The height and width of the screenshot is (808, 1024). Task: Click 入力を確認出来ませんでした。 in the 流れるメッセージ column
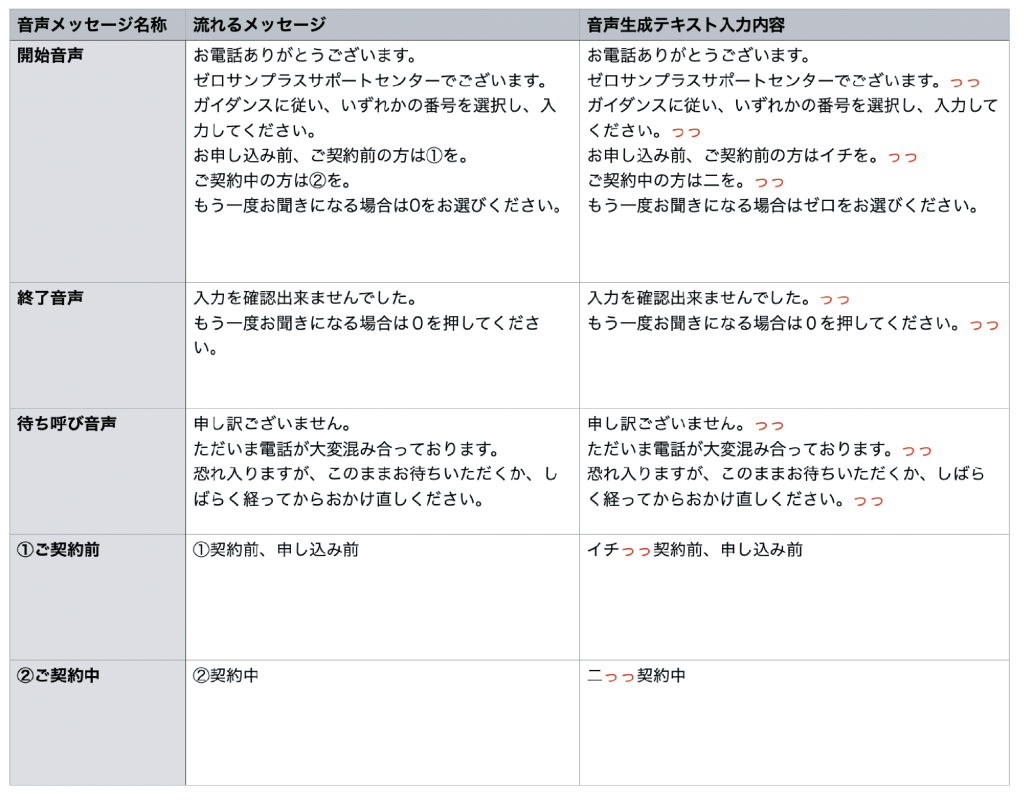(x=304, y=298)
